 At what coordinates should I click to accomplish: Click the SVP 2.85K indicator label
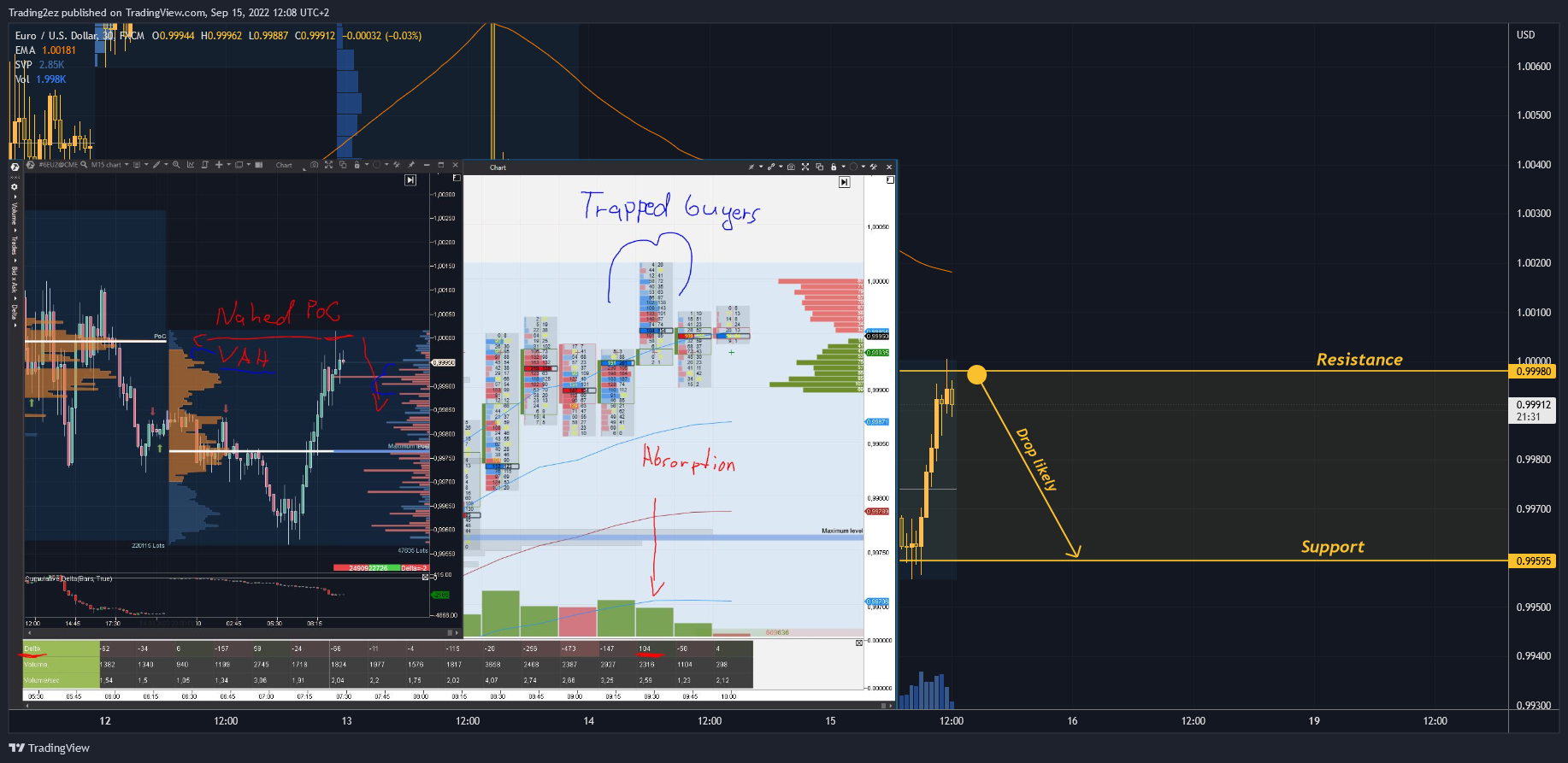click(39, 65)
